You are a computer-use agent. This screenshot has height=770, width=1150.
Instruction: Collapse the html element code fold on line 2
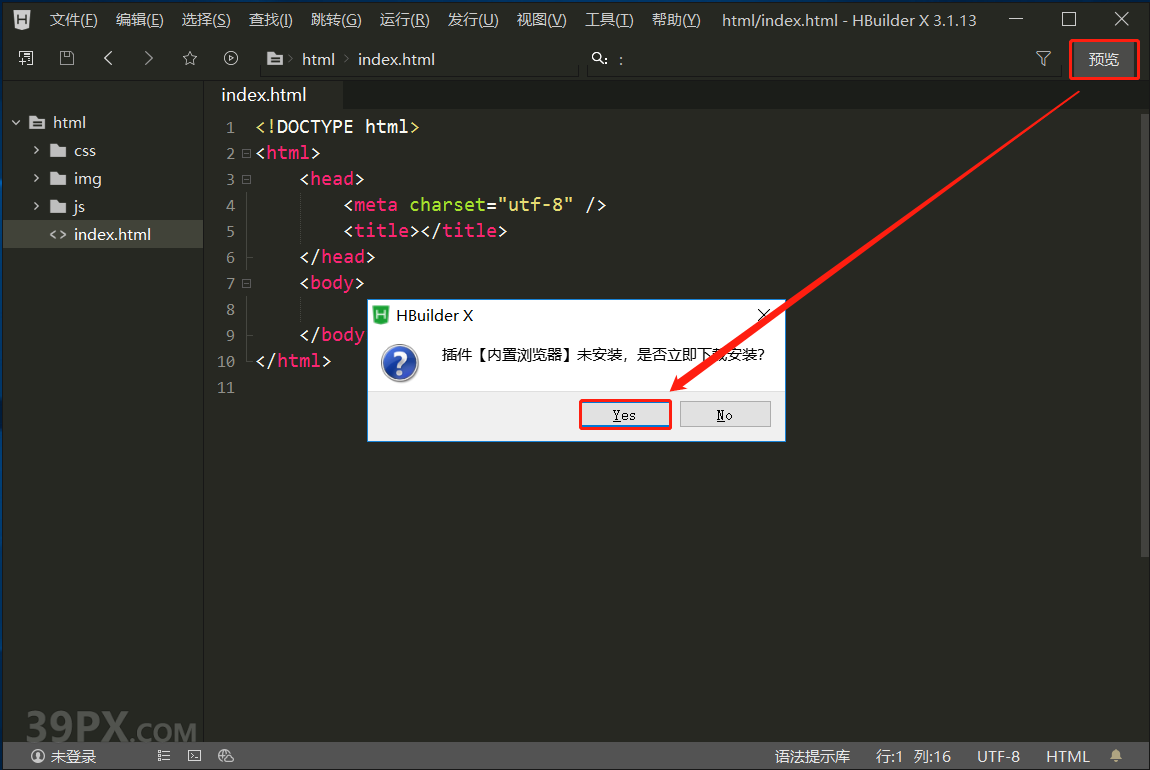click(x=245, y=153)
